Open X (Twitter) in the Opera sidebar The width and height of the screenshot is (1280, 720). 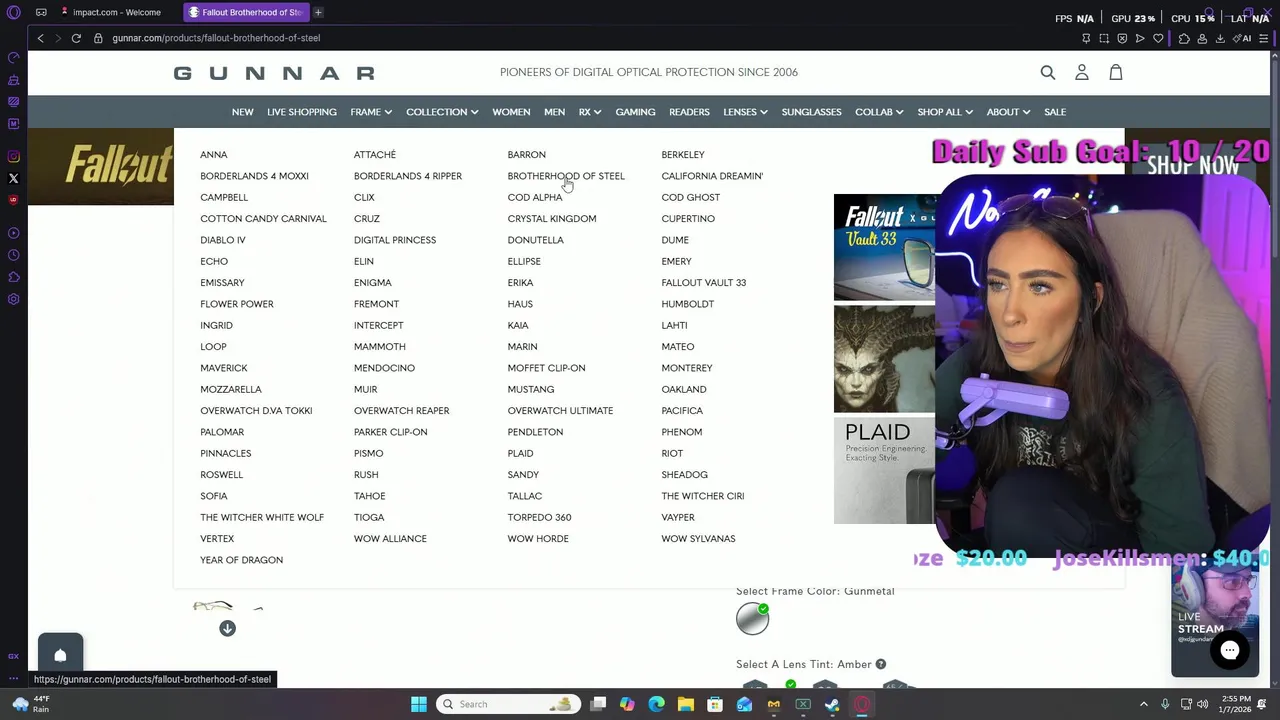coord(14,178)
